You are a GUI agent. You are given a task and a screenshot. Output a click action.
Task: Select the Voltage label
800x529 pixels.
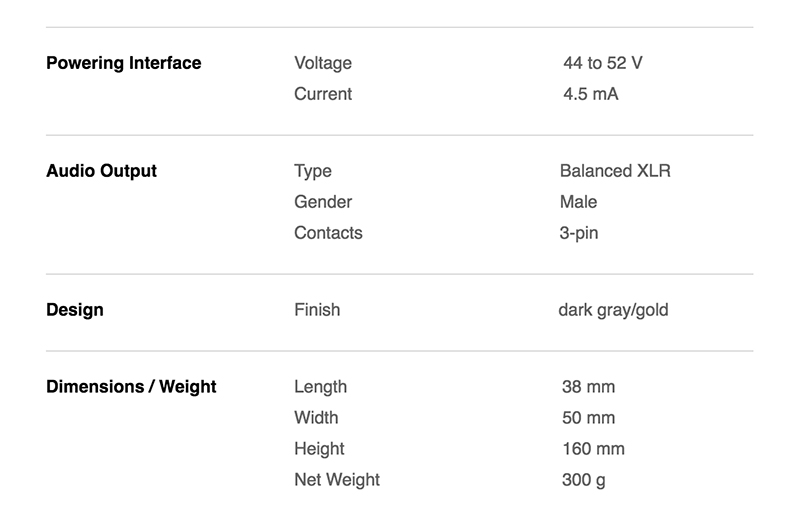[323, 63]
